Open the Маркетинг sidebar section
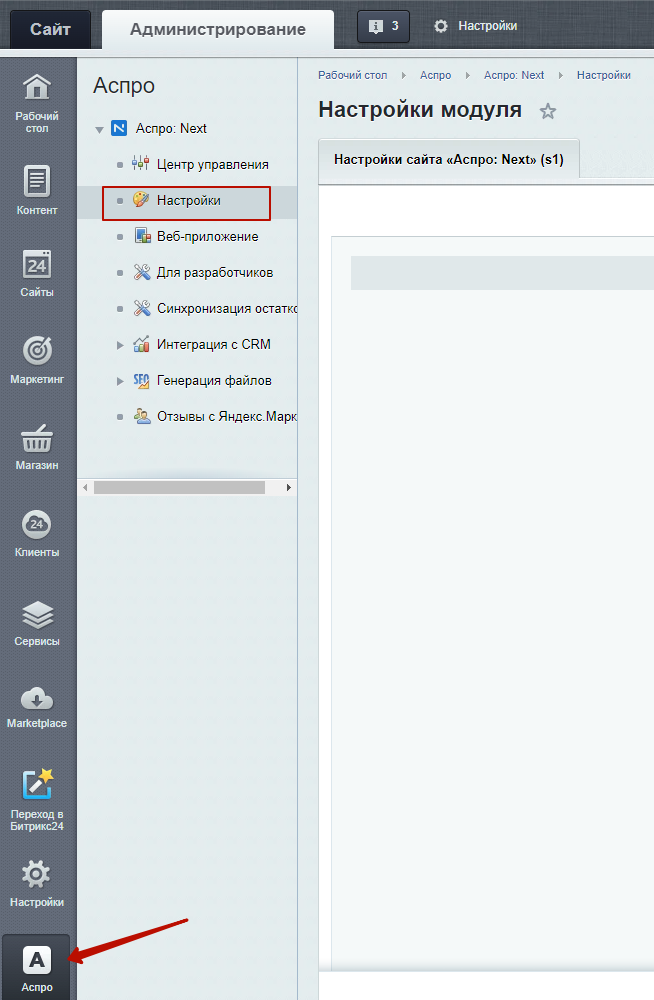Image resolution: width=654 pixels, height=1000 pixels. coord(37,359)
